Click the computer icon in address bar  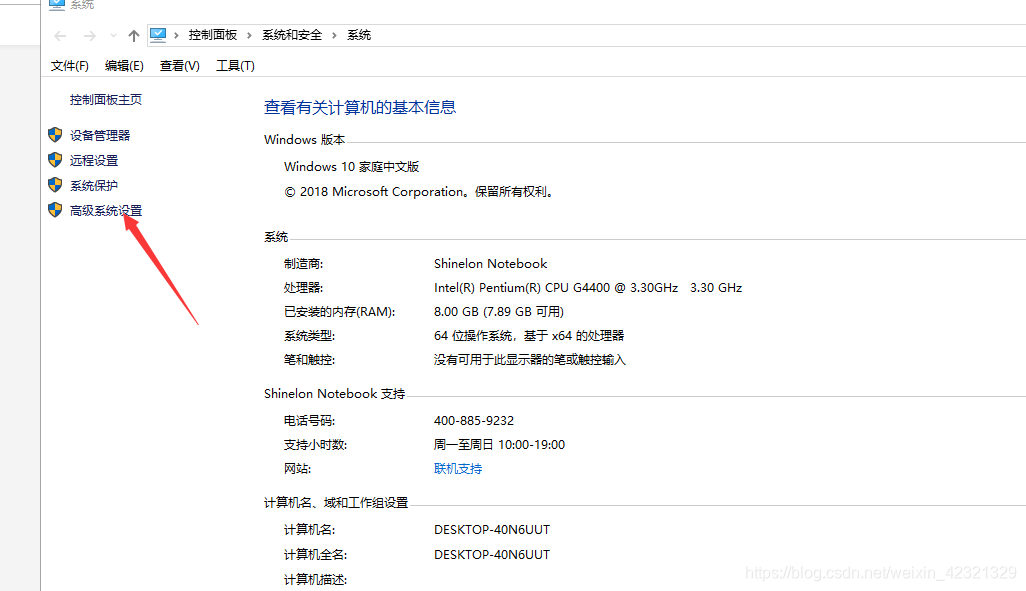point(158,35)
